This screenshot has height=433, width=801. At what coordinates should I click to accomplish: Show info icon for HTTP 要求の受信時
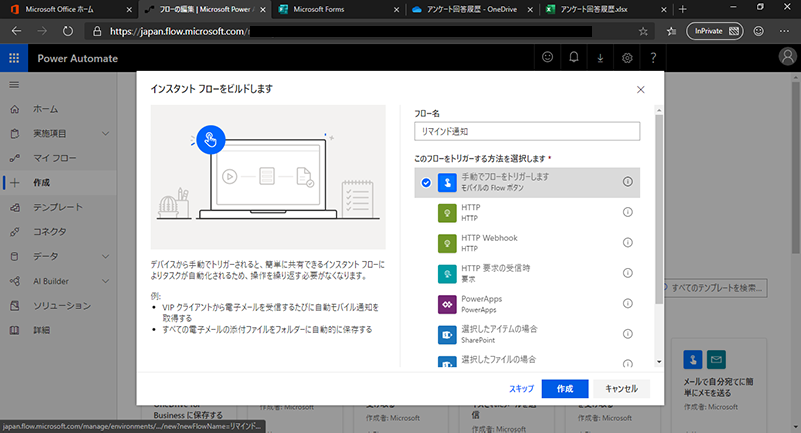coord(627,273)
